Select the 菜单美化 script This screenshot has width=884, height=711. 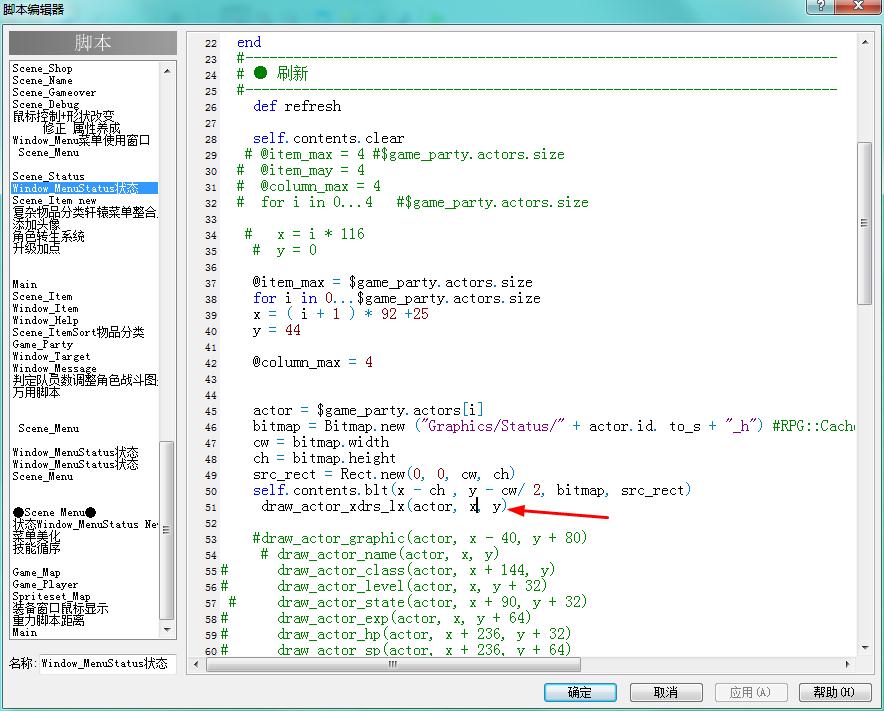coord(36,536)
